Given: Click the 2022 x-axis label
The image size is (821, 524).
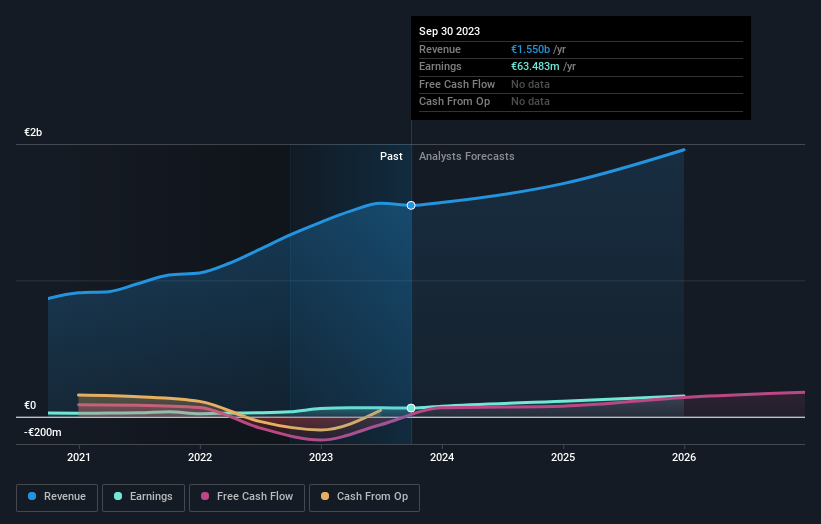Looking at the screenshot, I should pyautogui.click(x=200, y=458).
